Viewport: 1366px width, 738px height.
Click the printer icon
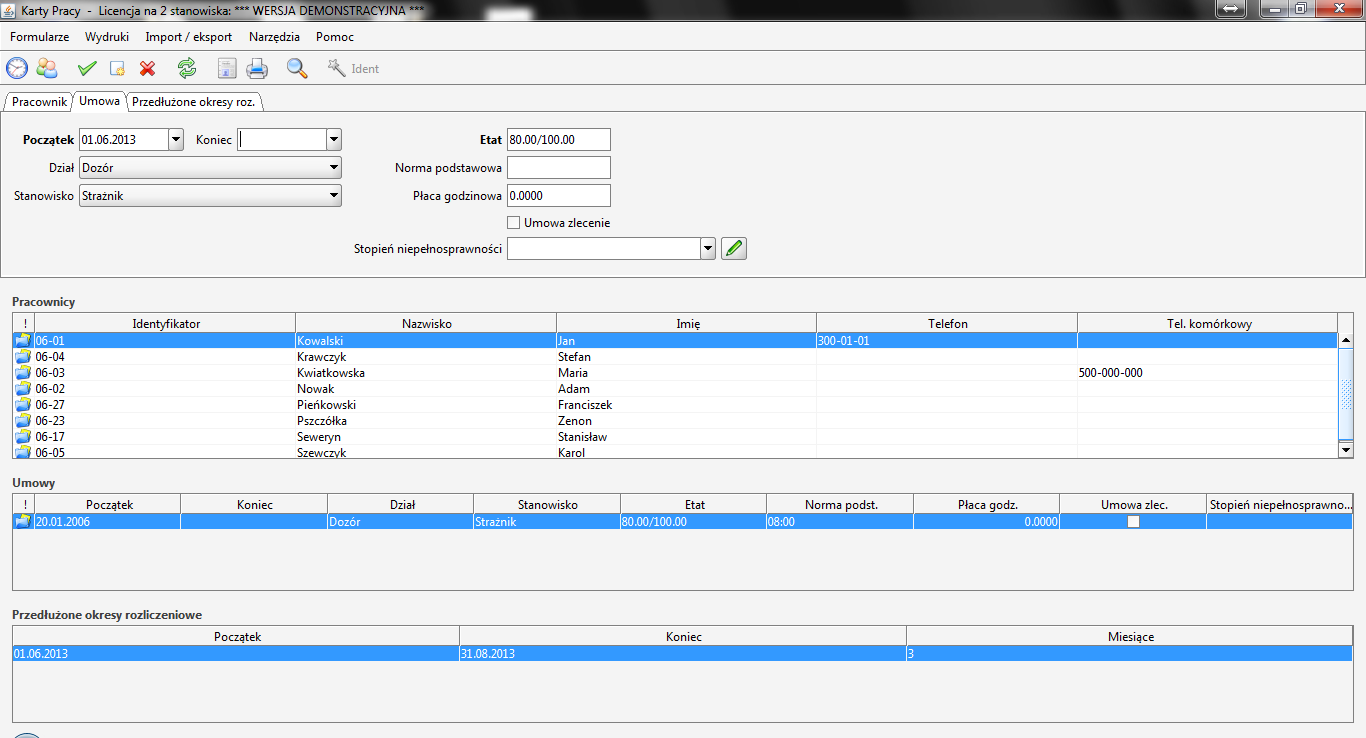[257, 69]
